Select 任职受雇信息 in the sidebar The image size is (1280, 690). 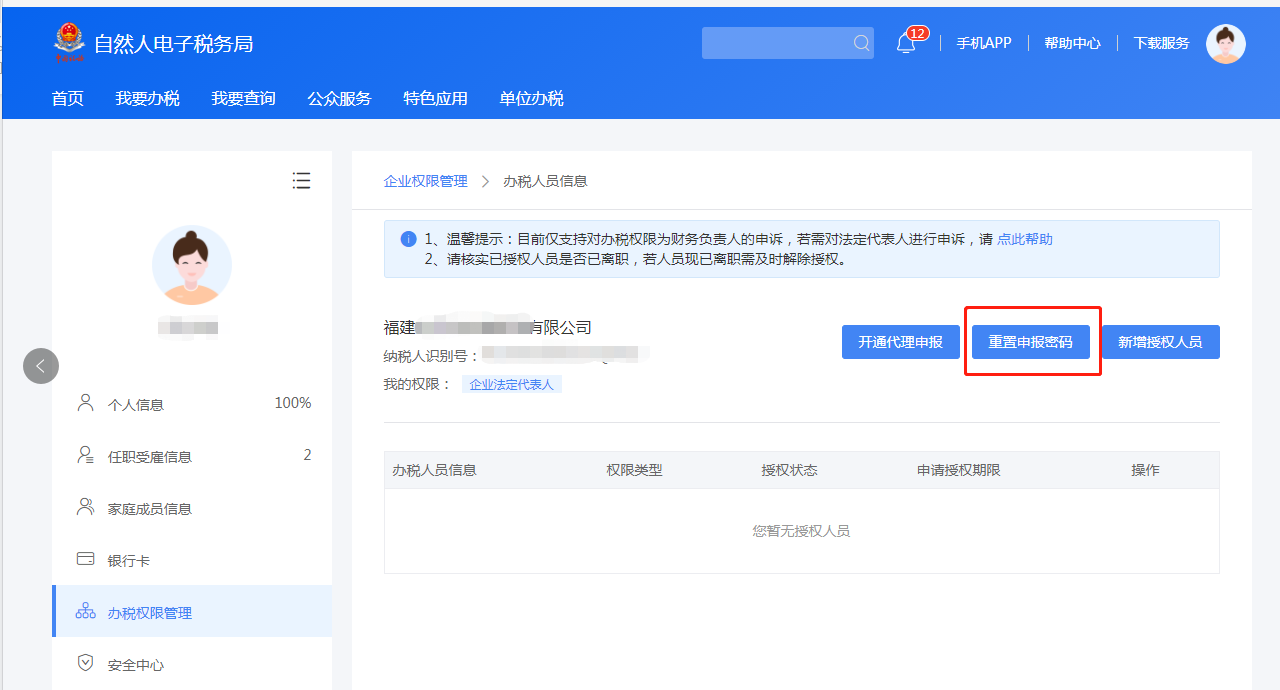pyautogui.click(x=150, y=457)
